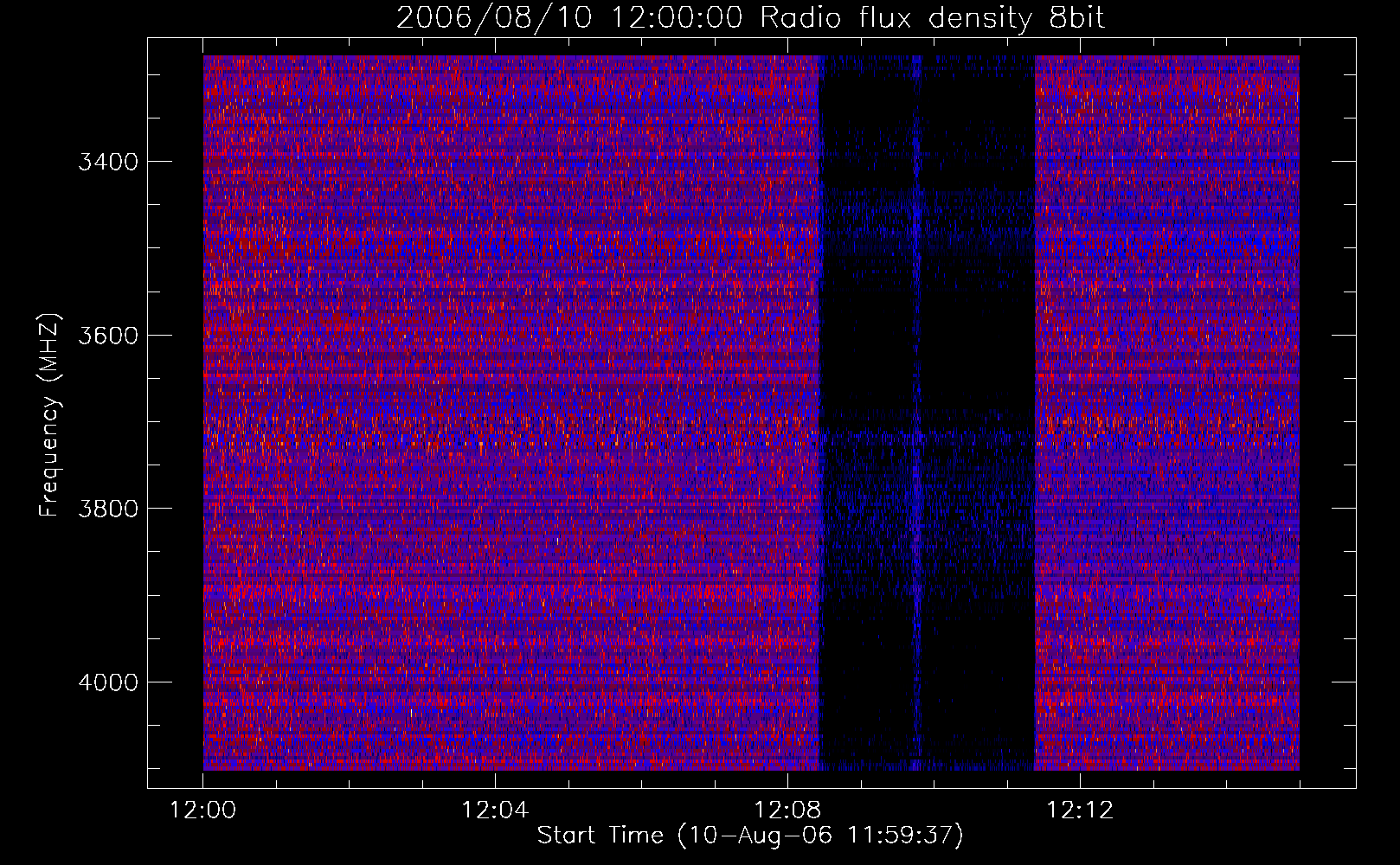Image resolution: width=1400 pixels, height=865 pixels.
Task: Click the "4000" frequency tick label
Action: pyautogui.click(x=108, y=682)
